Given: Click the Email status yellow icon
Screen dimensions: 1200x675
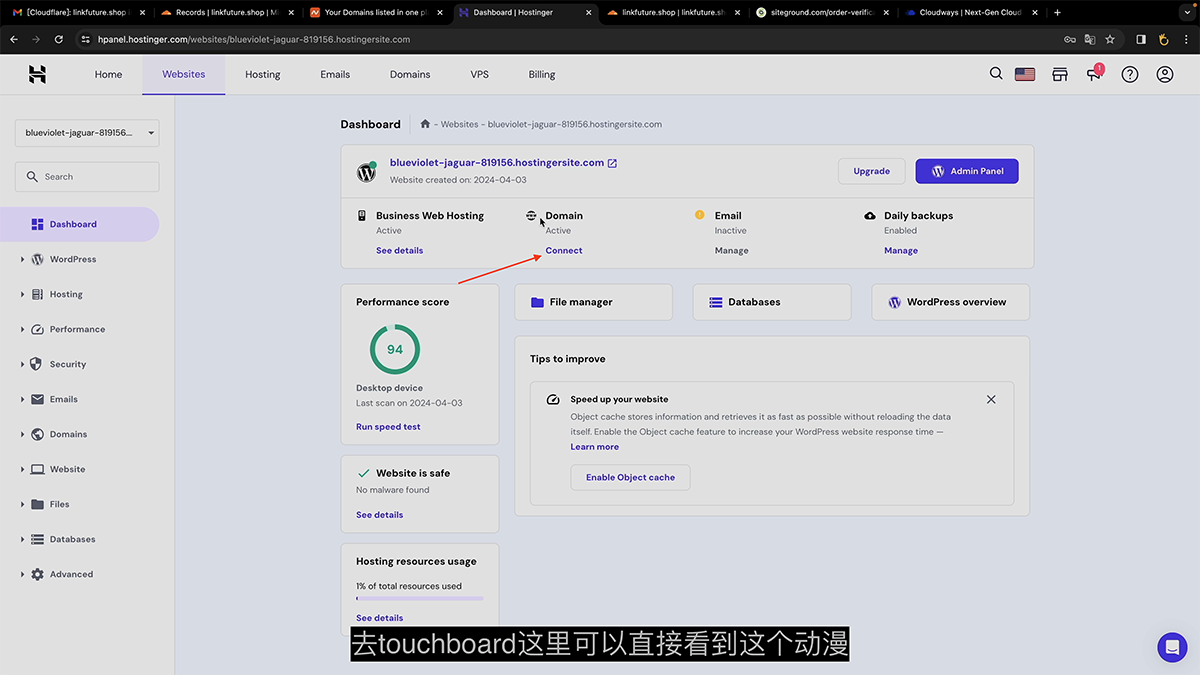Looking at the screenshot, I should 700,214.
